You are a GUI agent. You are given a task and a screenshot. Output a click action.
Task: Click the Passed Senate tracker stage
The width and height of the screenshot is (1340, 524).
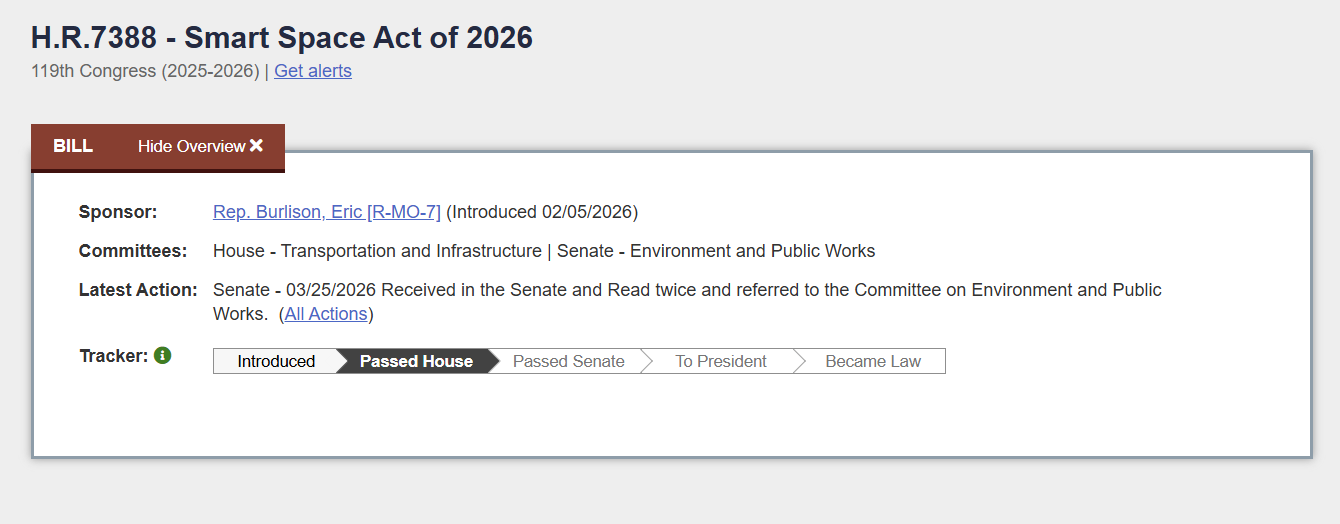click(569, 361)
